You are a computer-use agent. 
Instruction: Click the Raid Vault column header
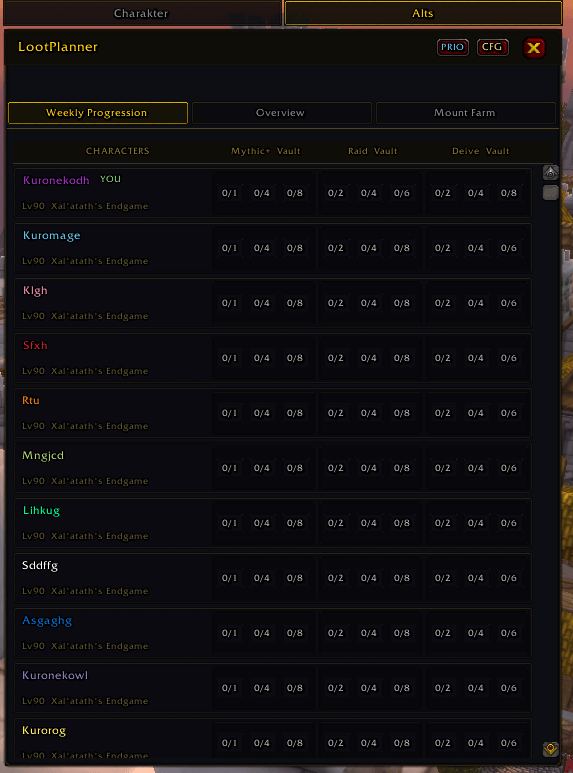372,151
